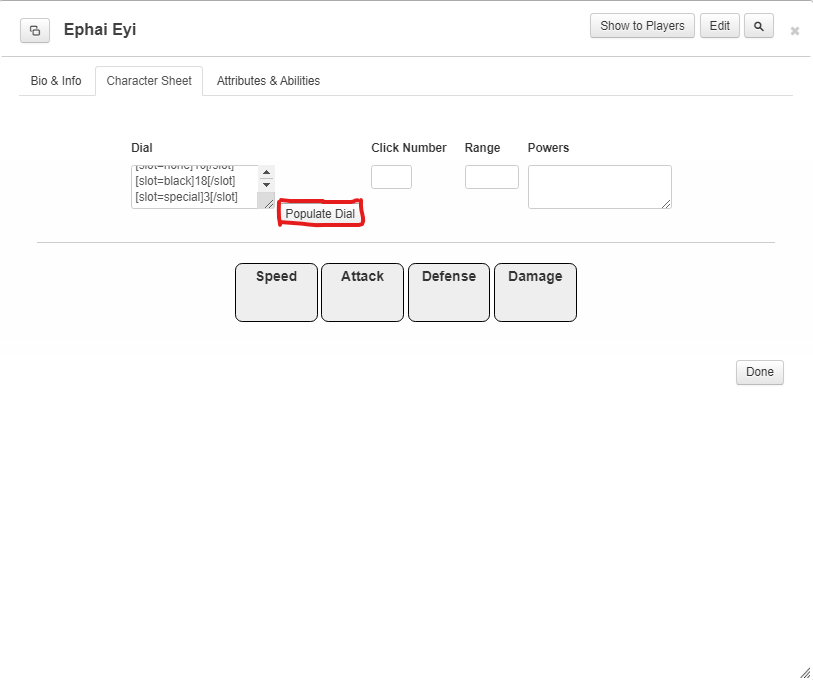
Task: Click the 'Ephai Eyi' character name title
Action: 100,30
